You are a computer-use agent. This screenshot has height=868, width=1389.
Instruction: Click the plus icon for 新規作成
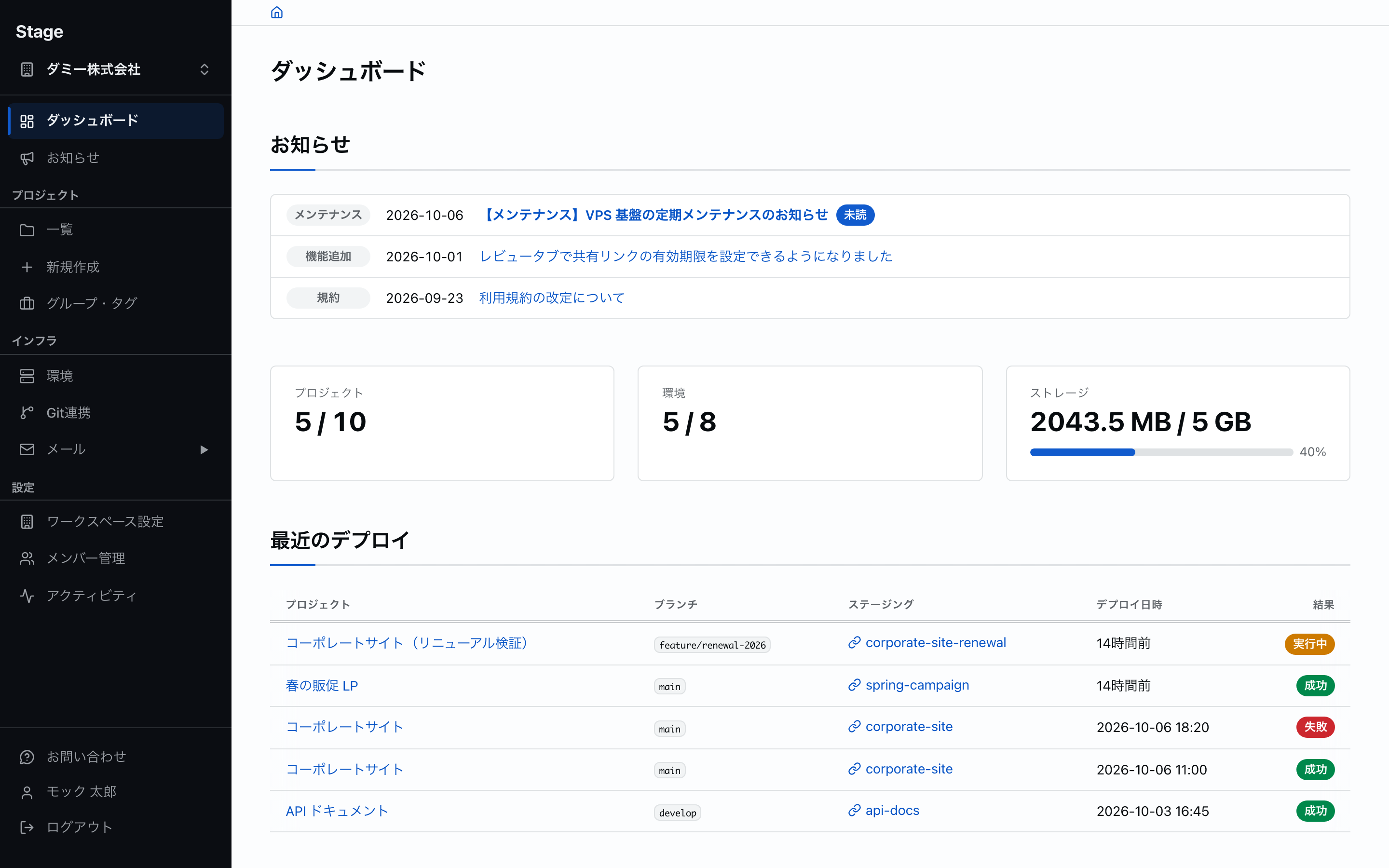pyautogui.click(x=27, y=267)
